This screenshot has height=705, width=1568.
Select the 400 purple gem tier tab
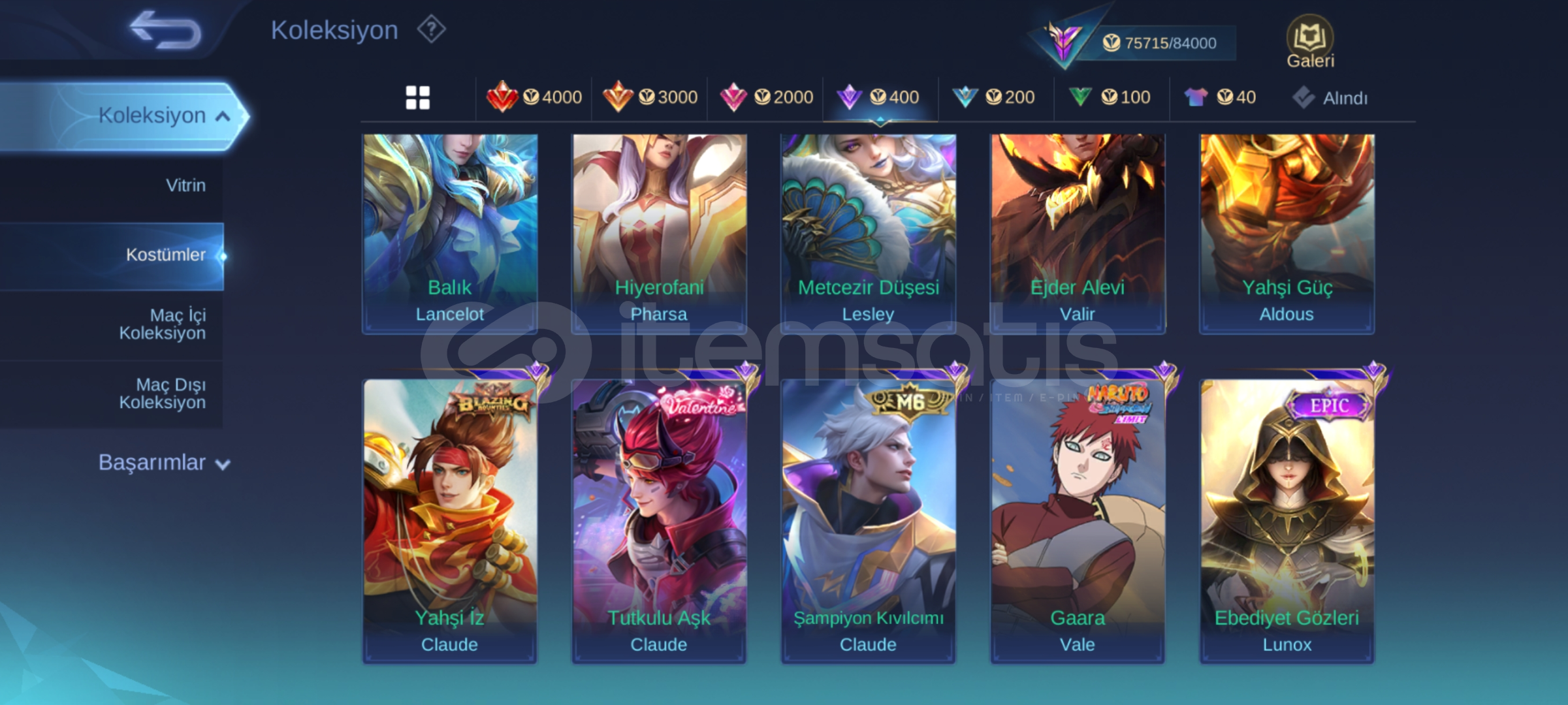tap(880, 97)
